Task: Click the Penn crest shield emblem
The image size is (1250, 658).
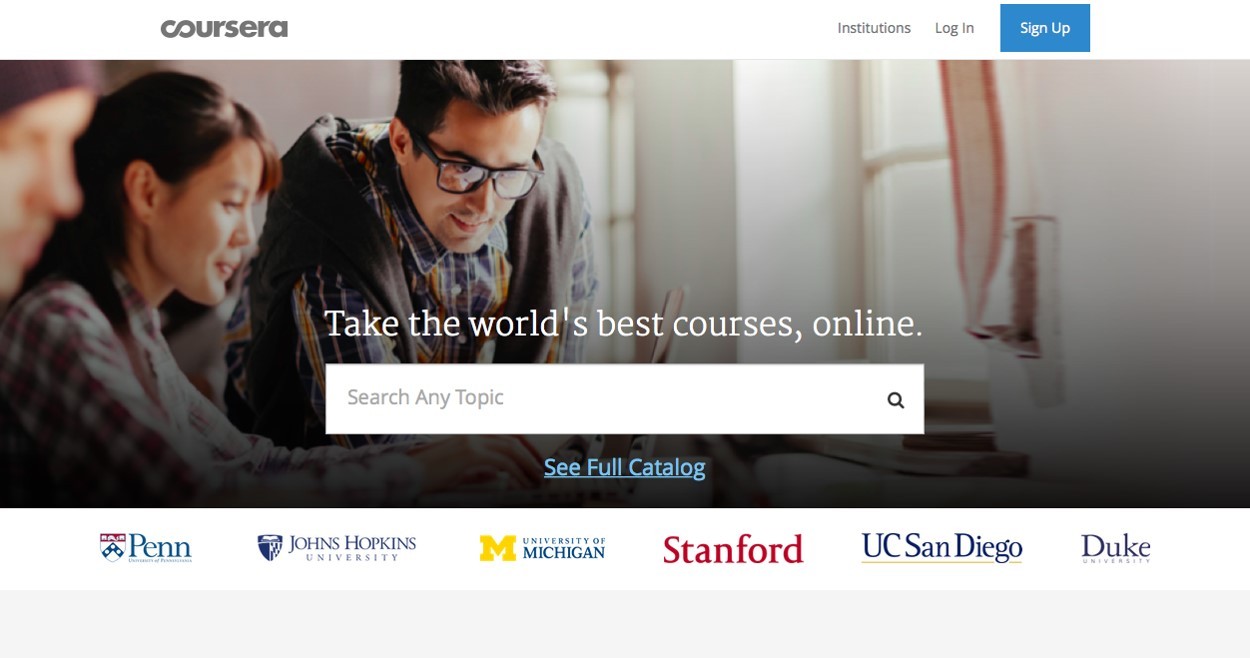Action: [112, 546]
